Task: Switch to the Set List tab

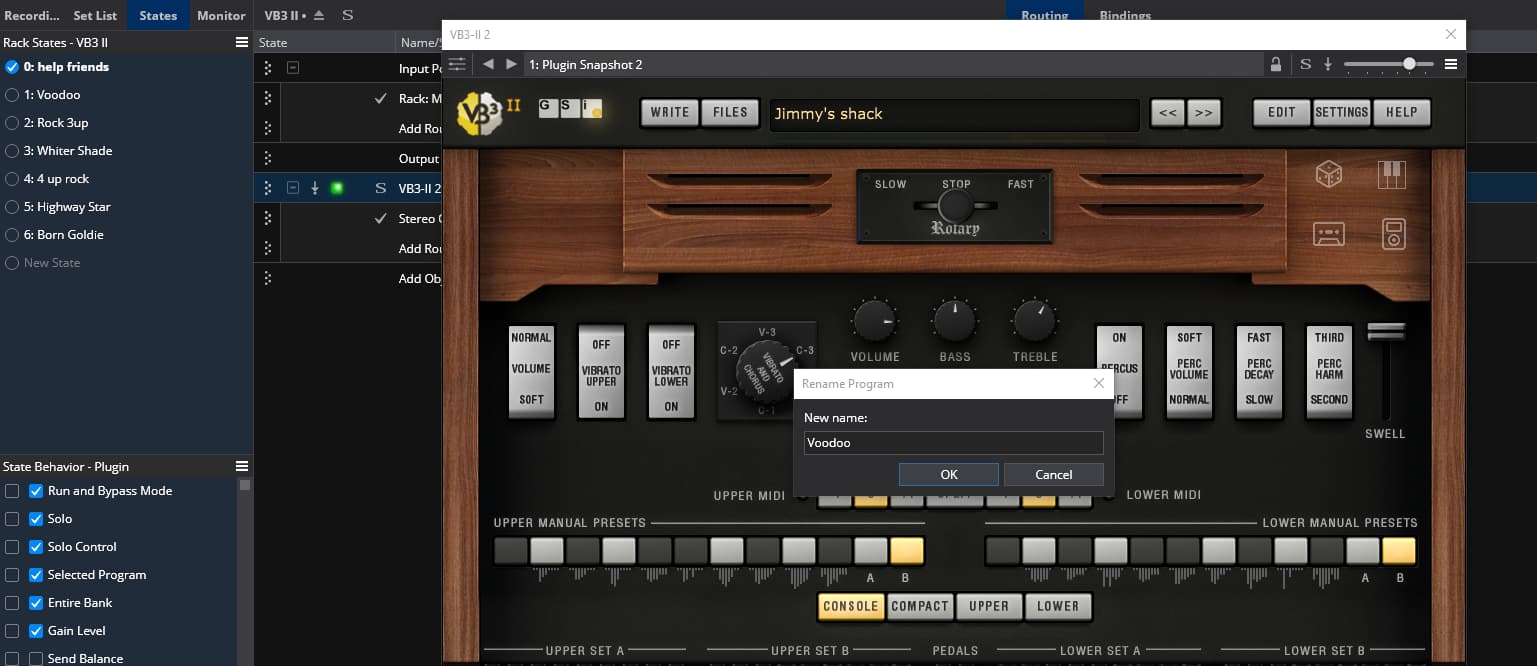Action: click(x=95, y=15)
